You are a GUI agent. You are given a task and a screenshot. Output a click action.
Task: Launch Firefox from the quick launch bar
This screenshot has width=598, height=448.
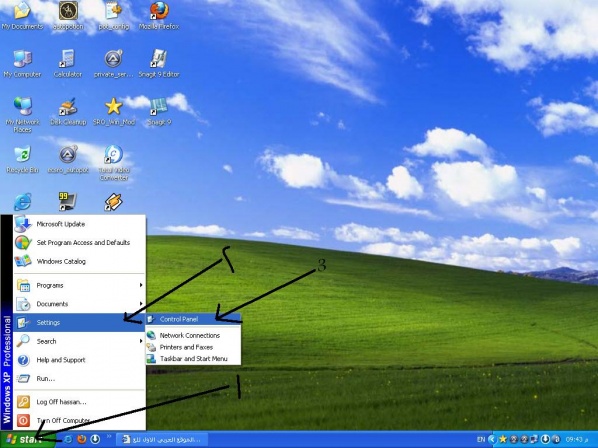click(82, 439)
